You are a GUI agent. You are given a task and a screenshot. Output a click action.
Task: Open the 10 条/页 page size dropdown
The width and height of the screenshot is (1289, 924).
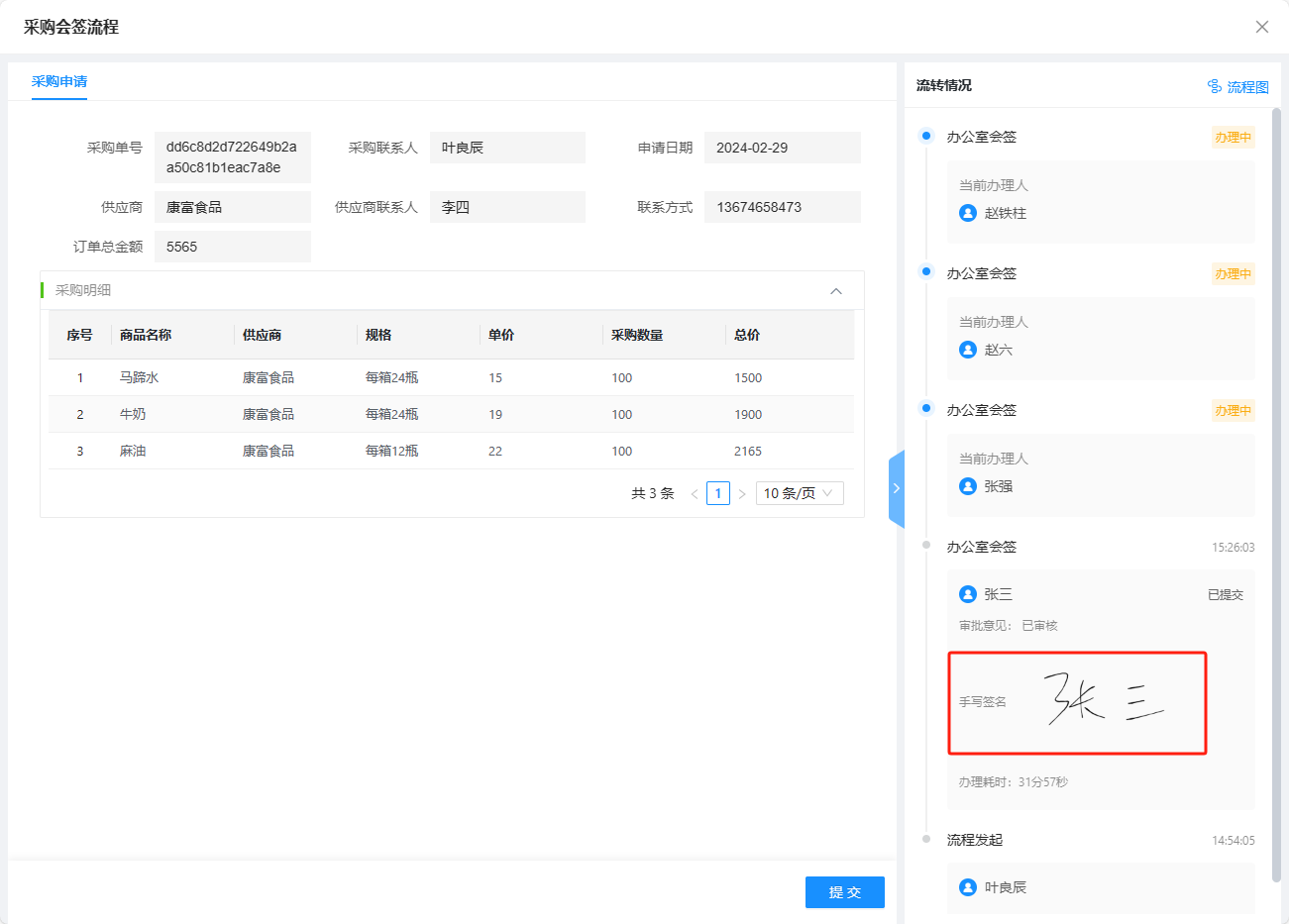click(x=800, y=493)
